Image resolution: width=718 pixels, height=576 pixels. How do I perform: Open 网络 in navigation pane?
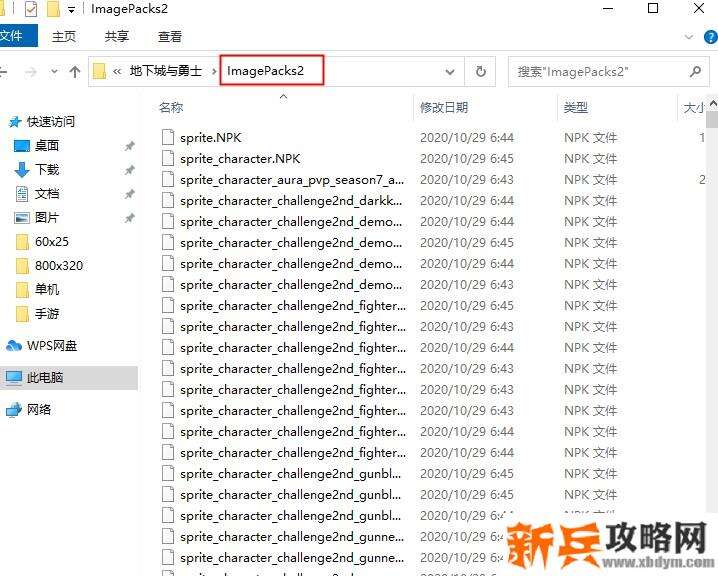click(x=39, y=409)
